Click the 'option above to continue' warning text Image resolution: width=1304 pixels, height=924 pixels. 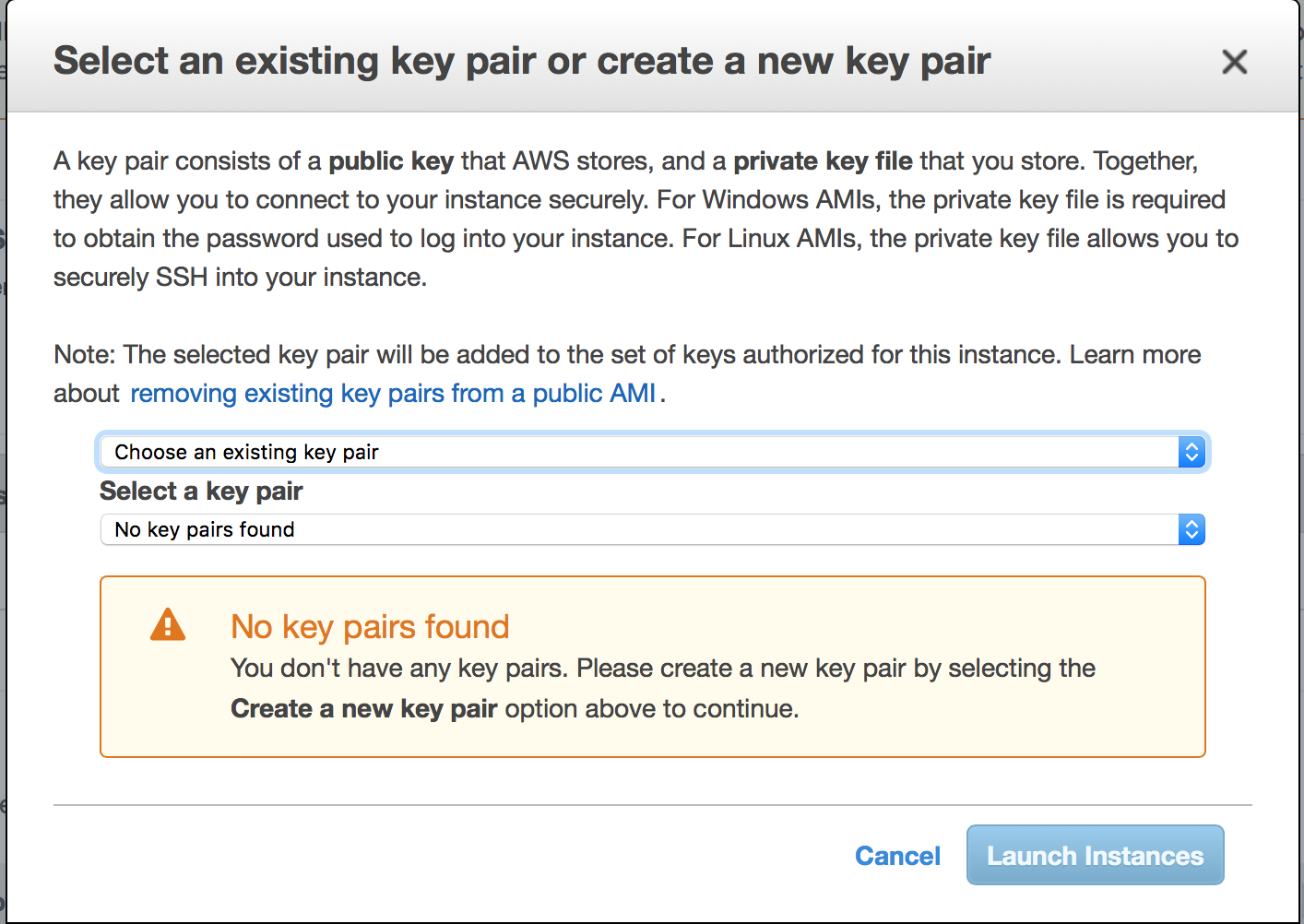coord(652,708)
